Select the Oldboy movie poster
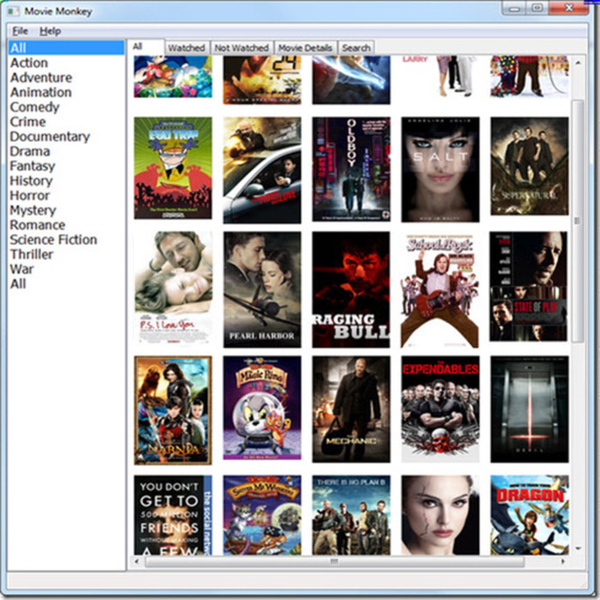Image resolution: width=600 pixels, height=600 pixels. click(x=351, y=169)
